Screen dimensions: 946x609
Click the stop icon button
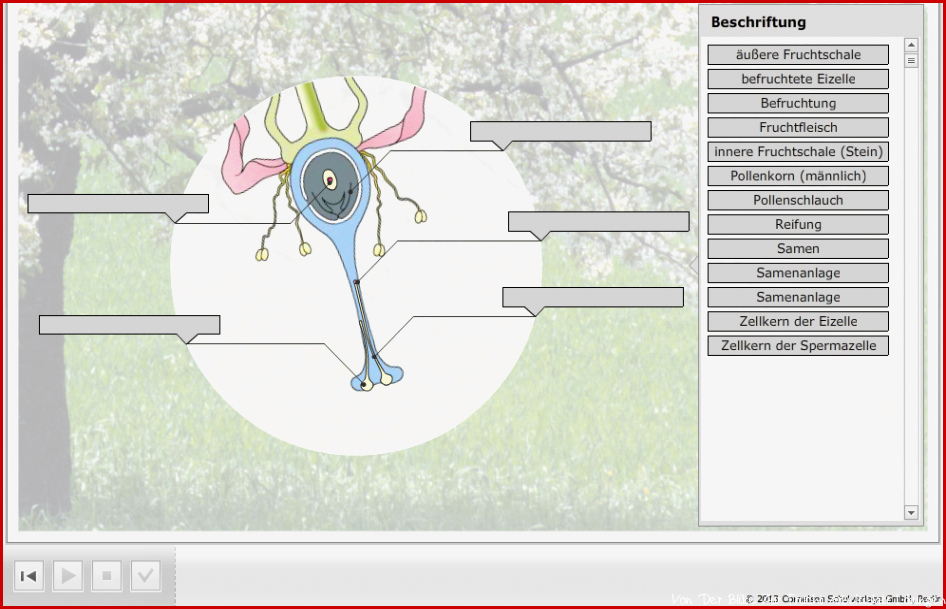[107, 576]
